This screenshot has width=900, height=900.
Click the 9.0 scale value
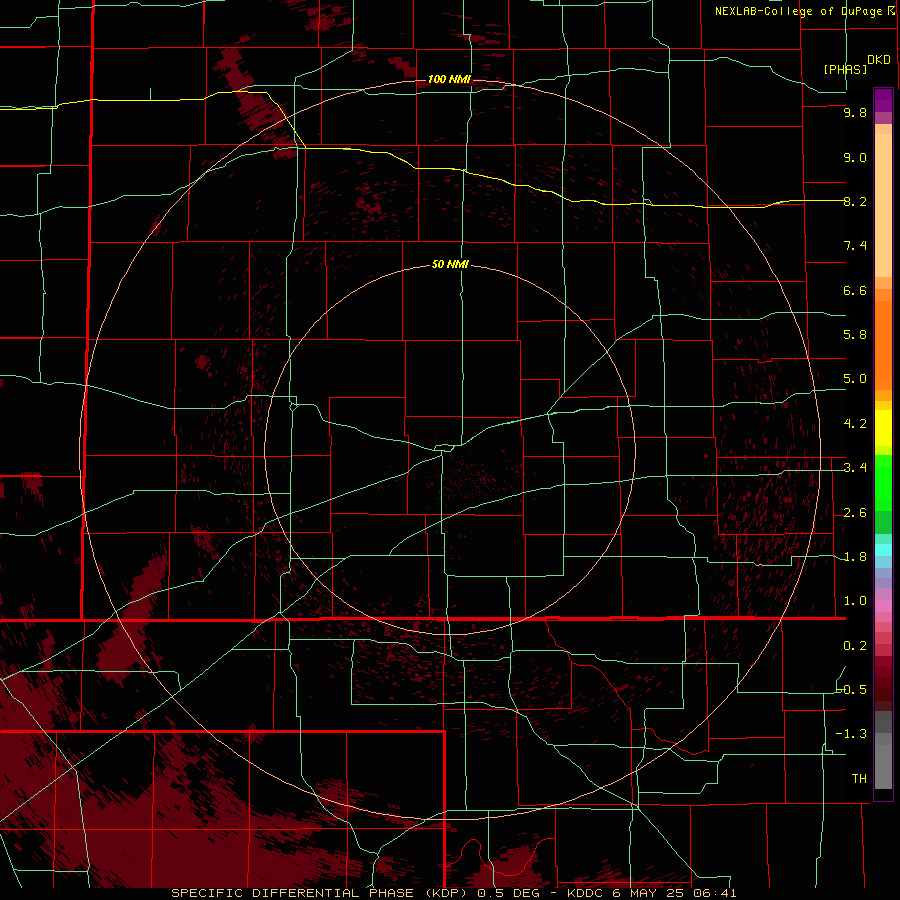[855, 157]
